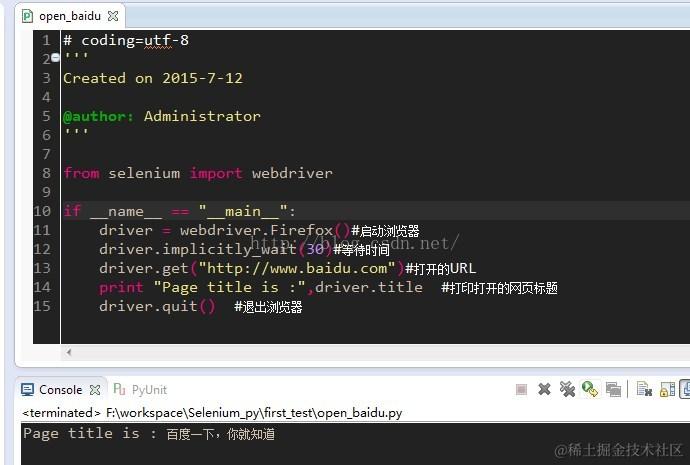Click the 'Created on 2015-7-12' line

coord(153,78)
